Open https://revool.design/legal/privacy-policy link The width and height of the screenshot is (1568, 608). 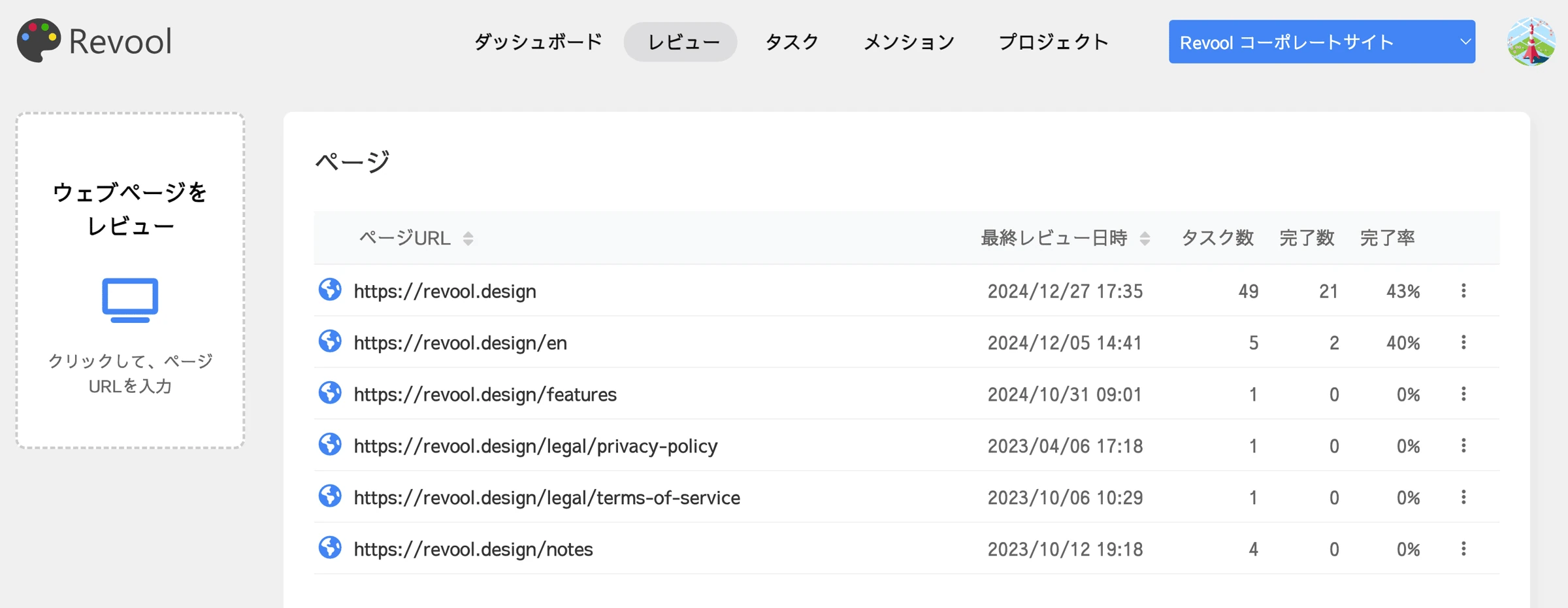(x=534, y=445)
